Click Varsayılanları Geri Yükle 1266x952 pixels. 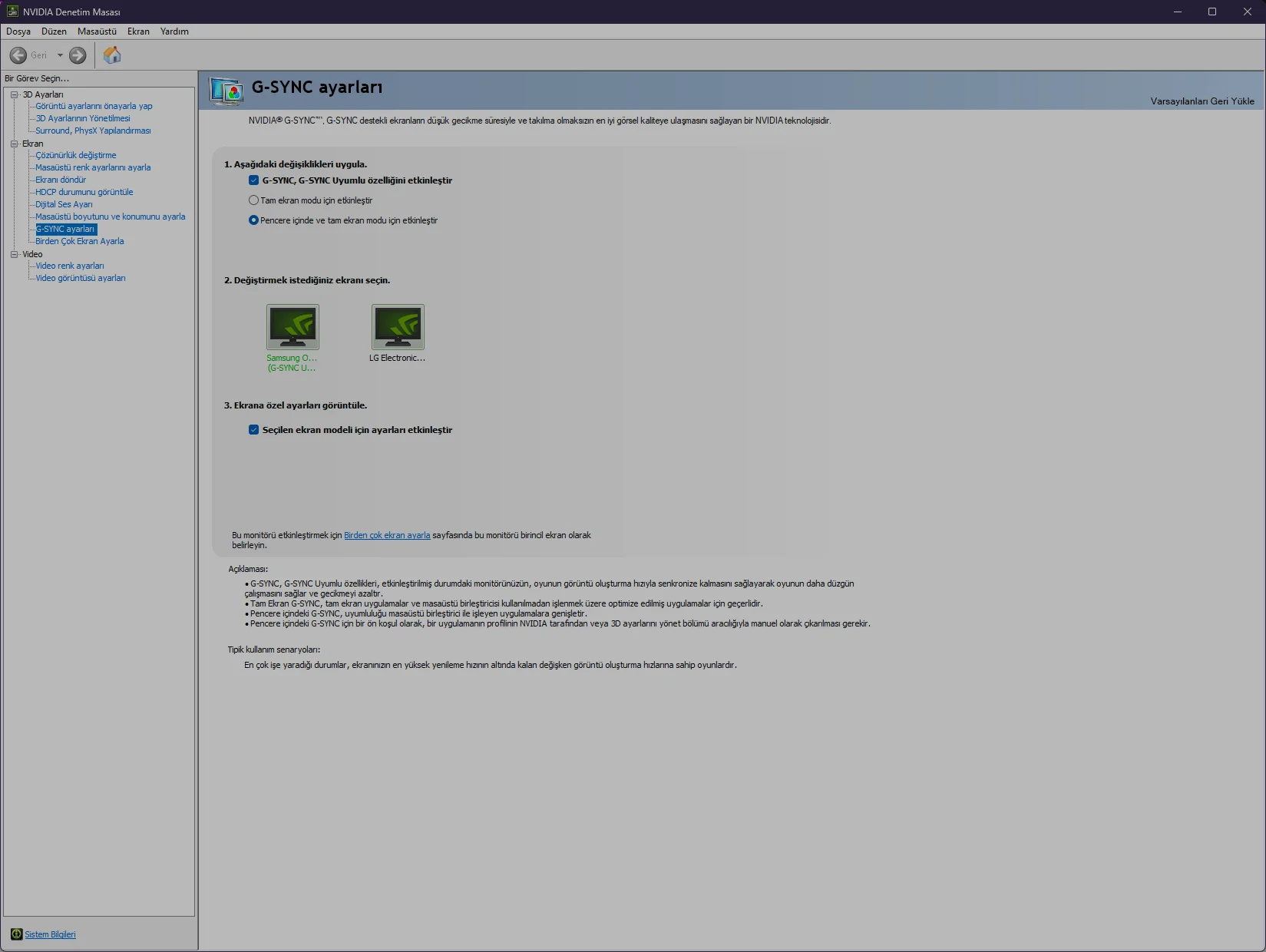(x=1202, y=101)
